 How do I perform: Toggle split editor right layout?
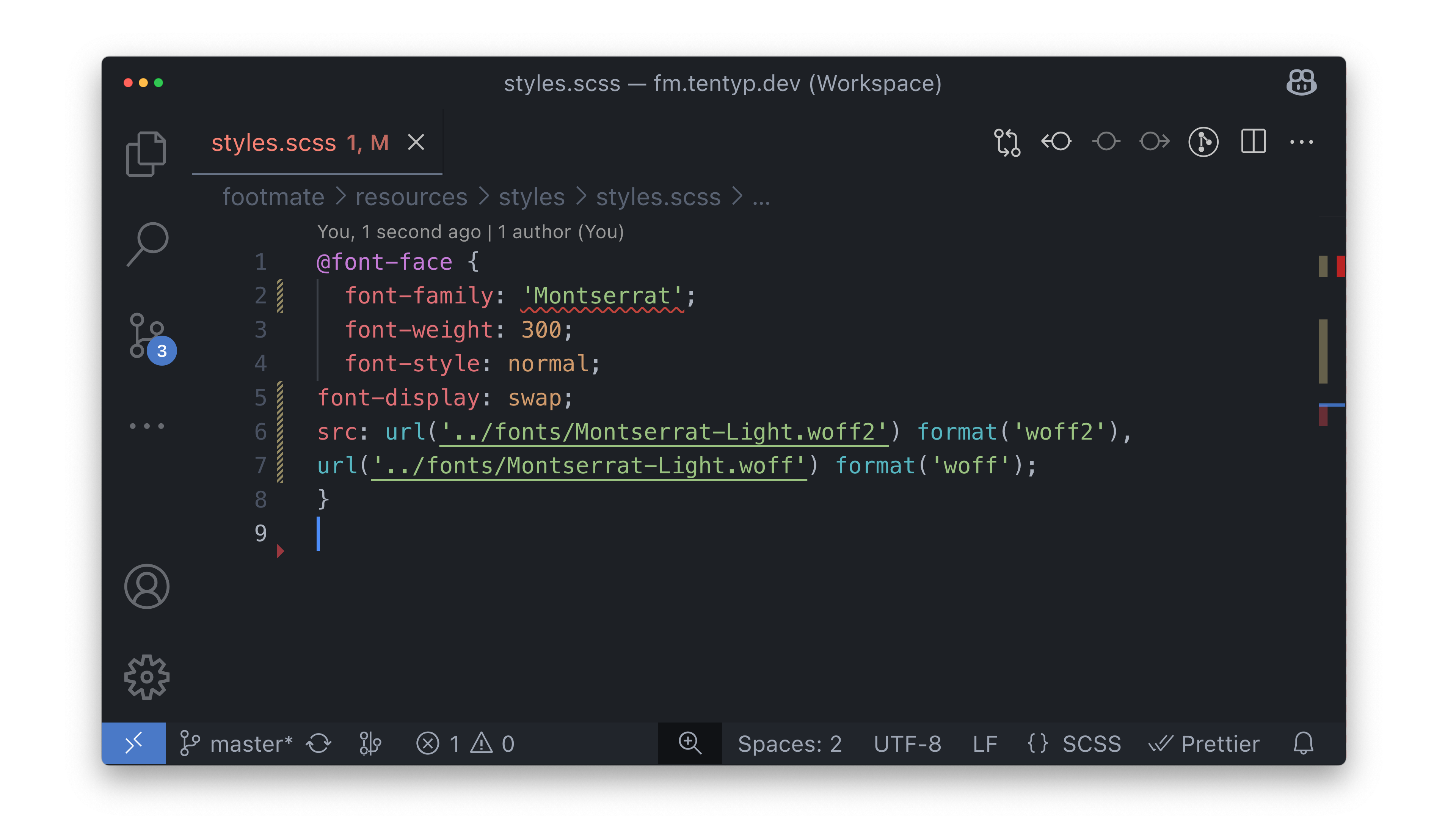coord(1253,141)
